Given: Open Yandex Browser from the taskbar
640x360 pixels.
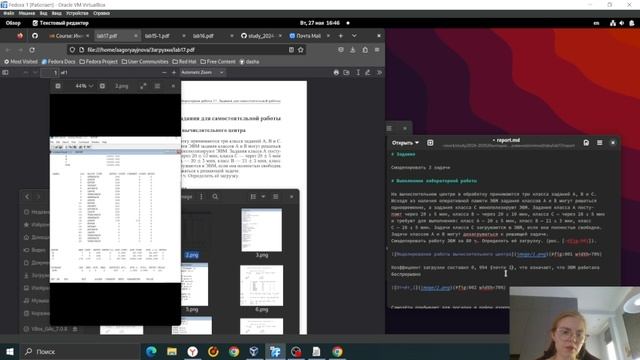Looking at the screenshot, I should (x=193, y=351).
